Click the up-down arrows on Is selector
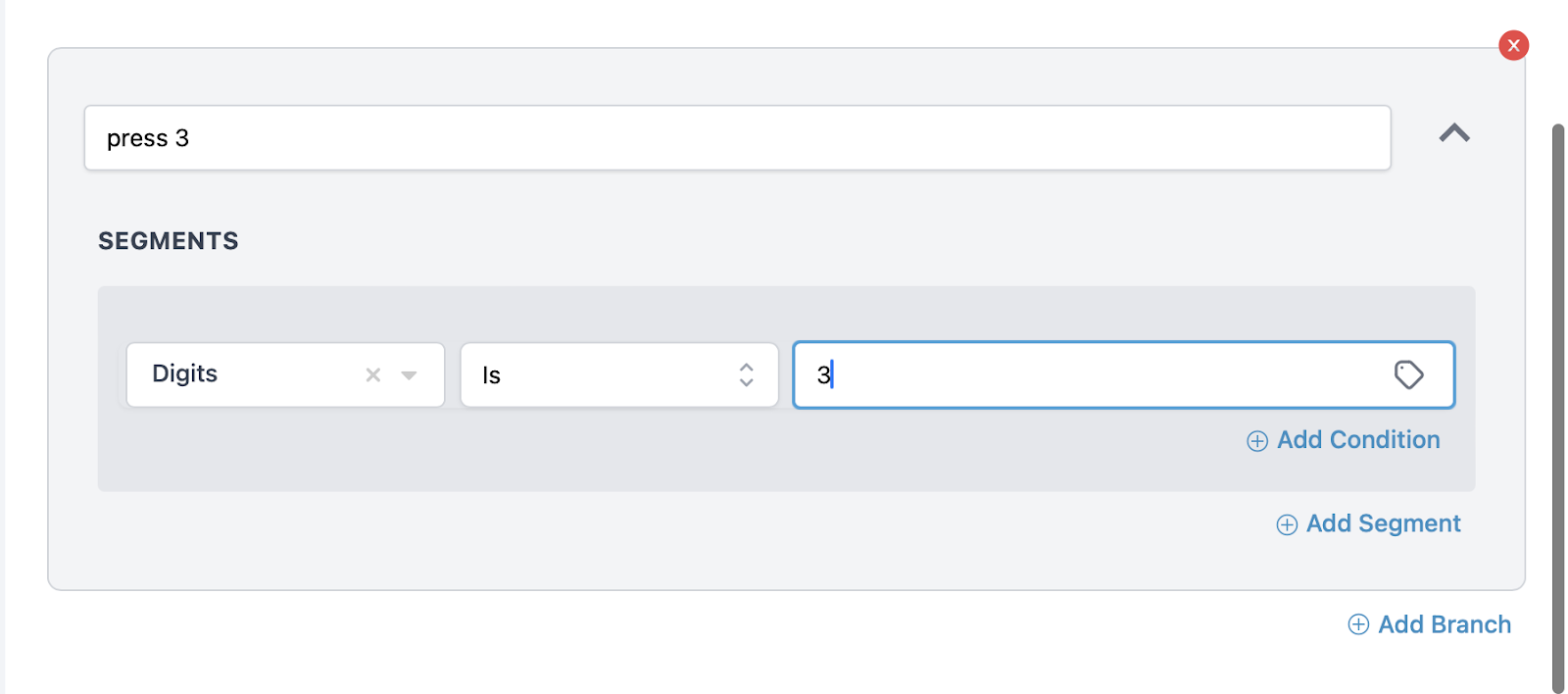Screen dimensions: 1568x694 [747, 374]
